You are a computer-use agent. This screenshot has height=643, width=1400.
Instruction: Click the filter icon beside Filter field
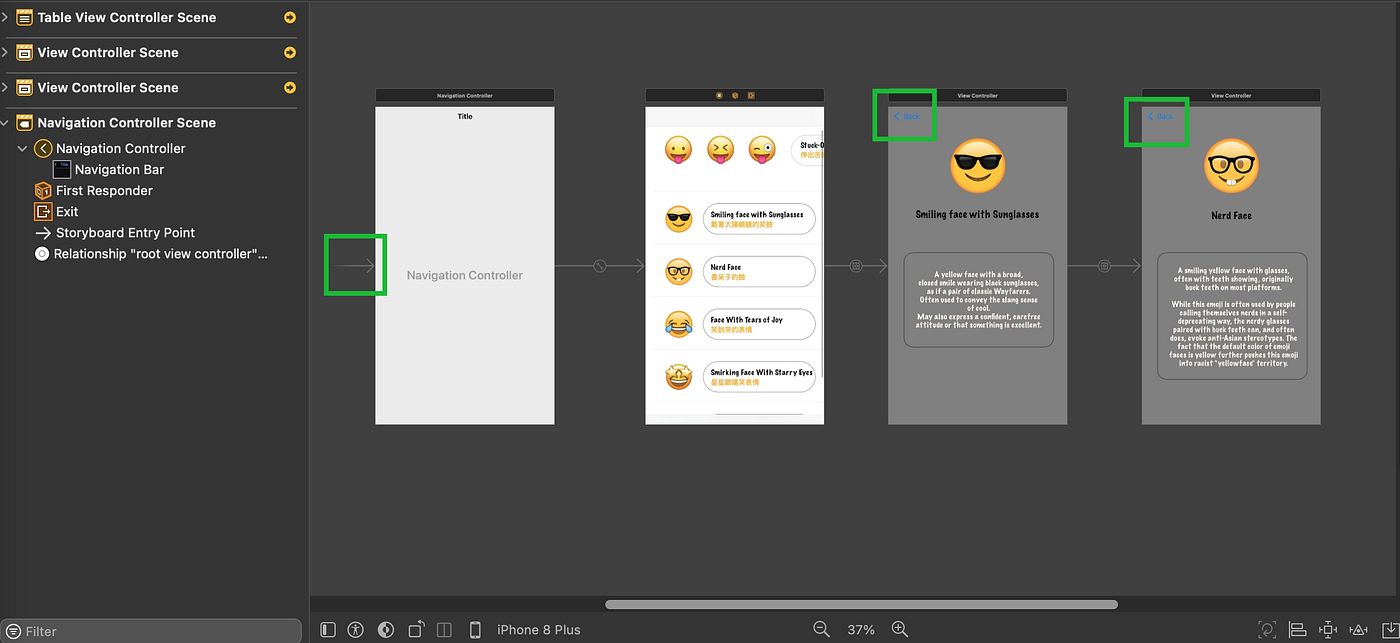point(13,631)
